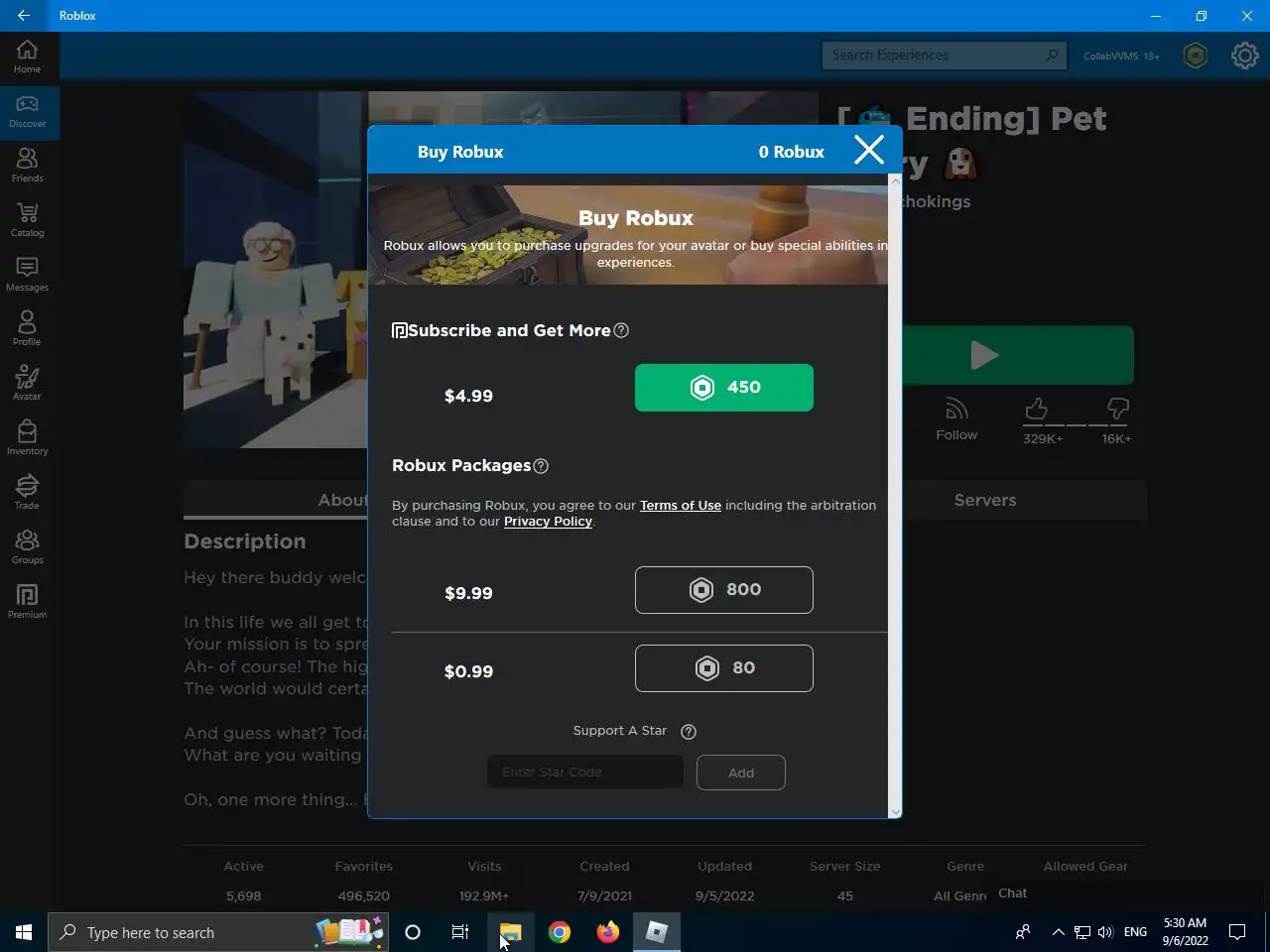This screenshot has width=1270, height=952.
Task: Click the dialog scrollbar down arrow
Action: [895, 811]
